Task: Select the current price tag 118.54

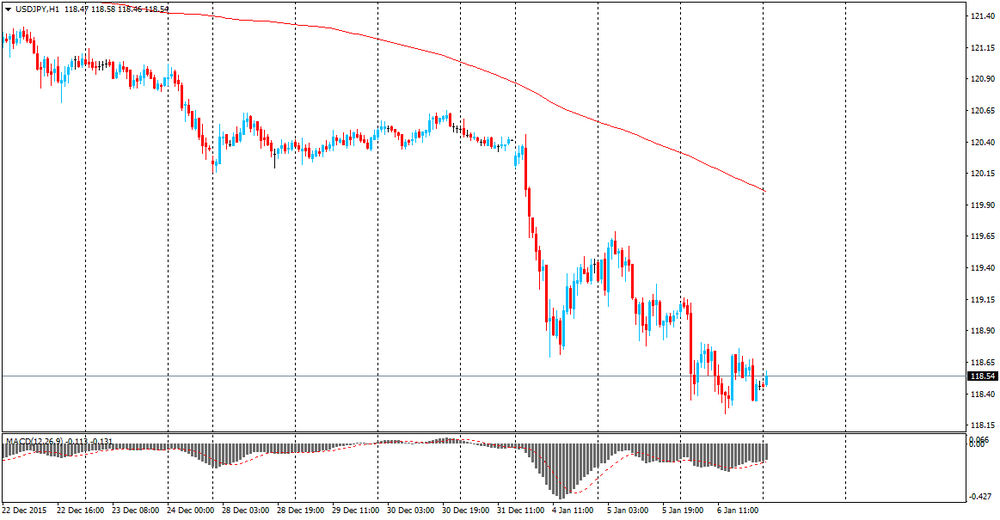Action: pos(983,376)
